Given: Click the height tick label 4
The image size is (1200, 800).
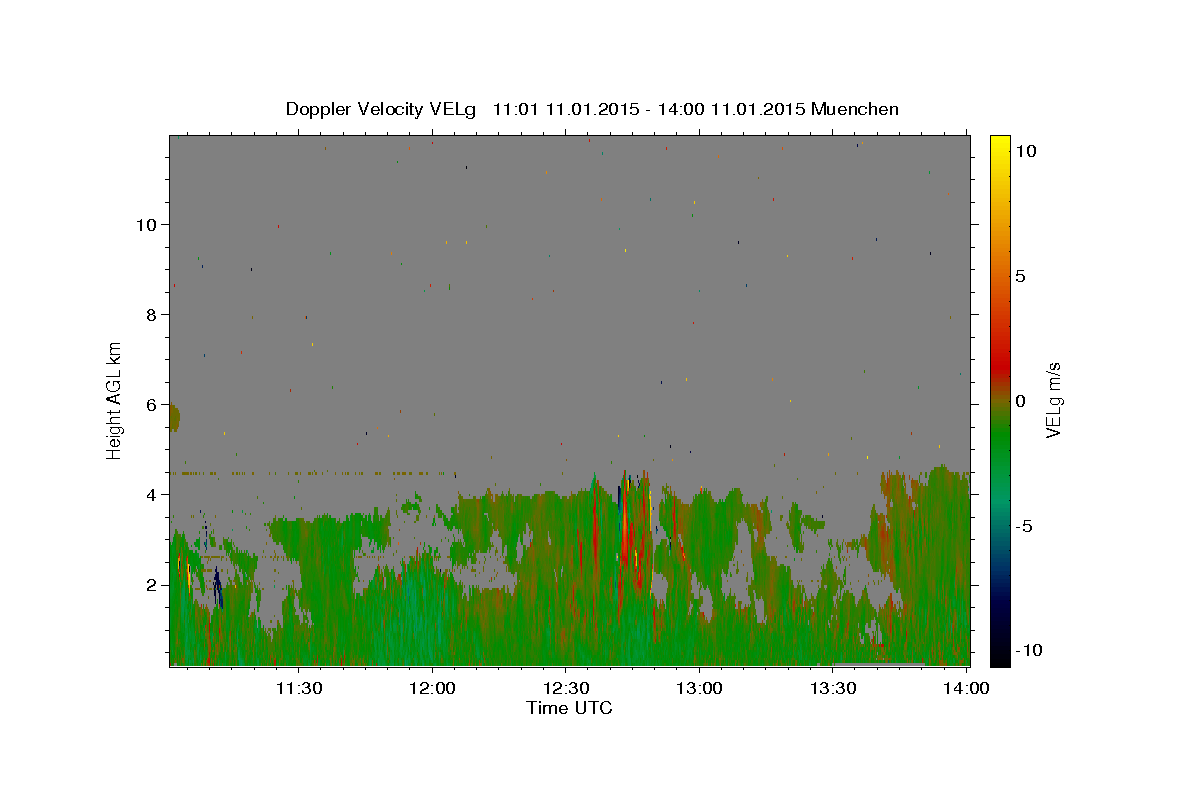Looking at the screenshot, I should [x=151, y=495].
